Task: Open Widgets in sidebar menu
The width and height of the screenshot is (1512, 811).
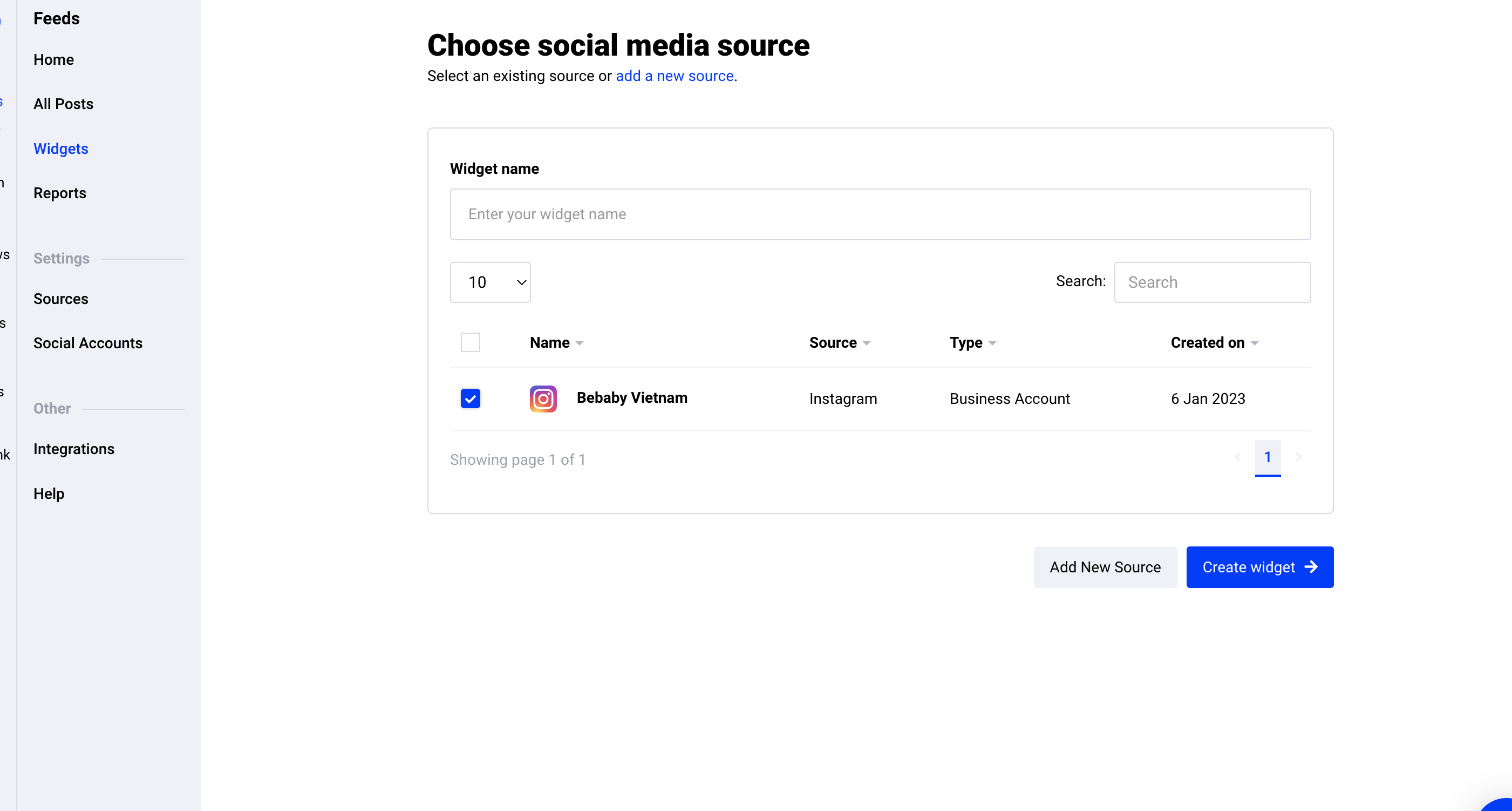Action: tap(61, 148)
